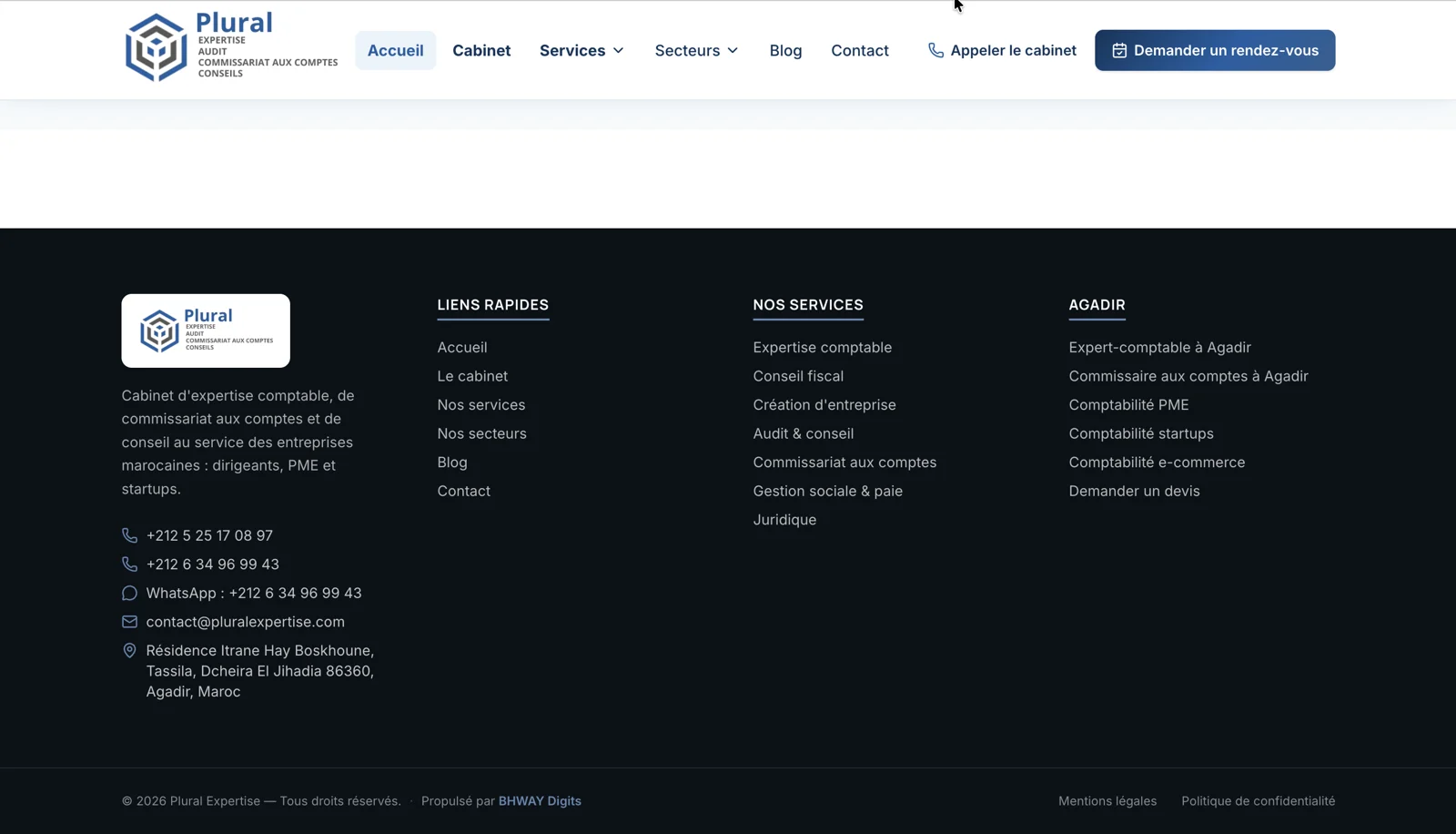This screenshot has width=1456, height=834.
Task: Open the footer Contact quick link
Action: [464, 491]
